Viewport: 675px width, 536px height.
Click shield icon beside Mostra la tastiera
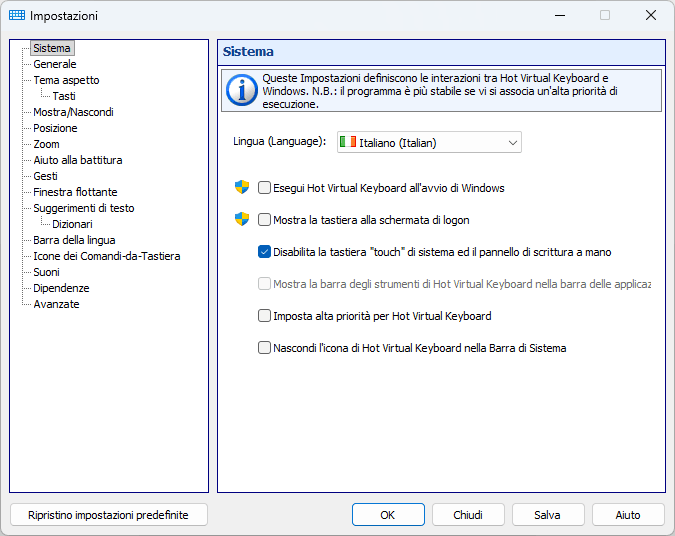242,219
